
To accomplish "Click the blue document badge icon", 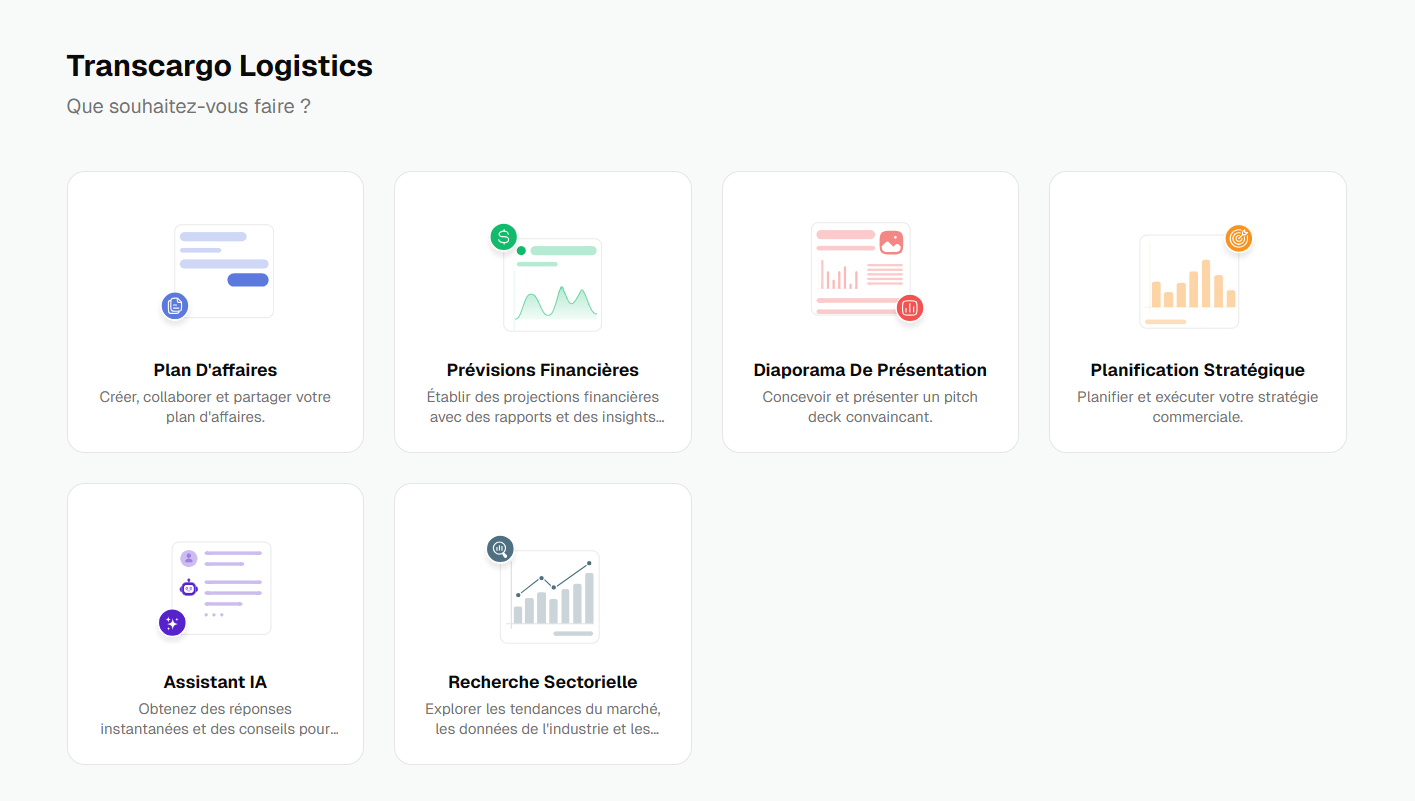I will 175,306.
